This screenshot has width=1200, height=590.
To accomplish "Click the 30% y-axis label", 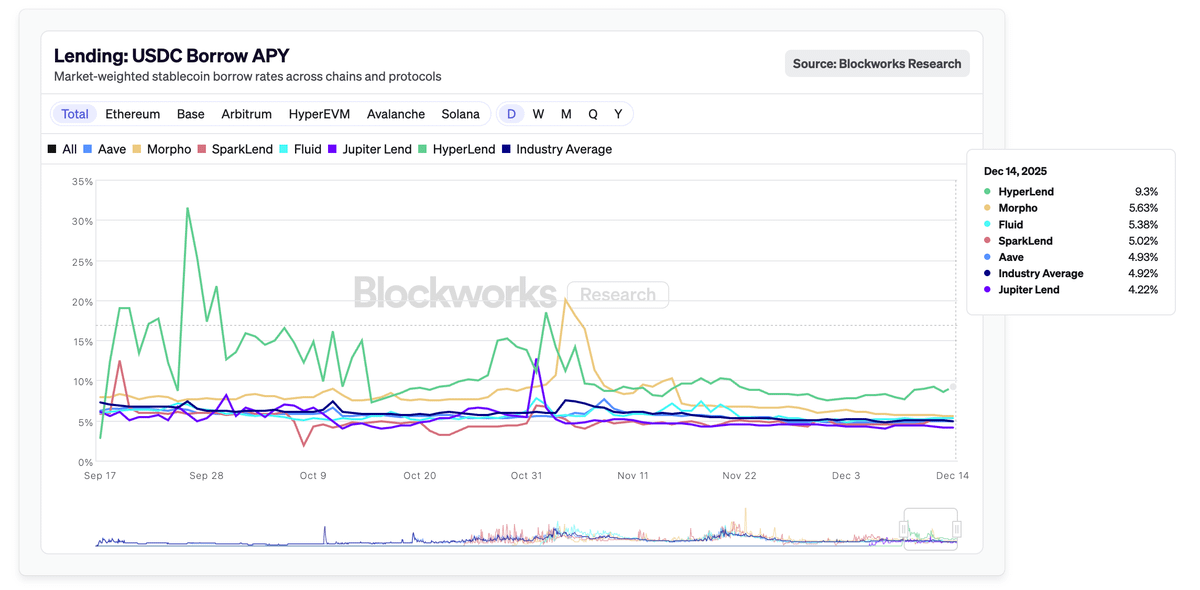I will (x=83, y=222).
